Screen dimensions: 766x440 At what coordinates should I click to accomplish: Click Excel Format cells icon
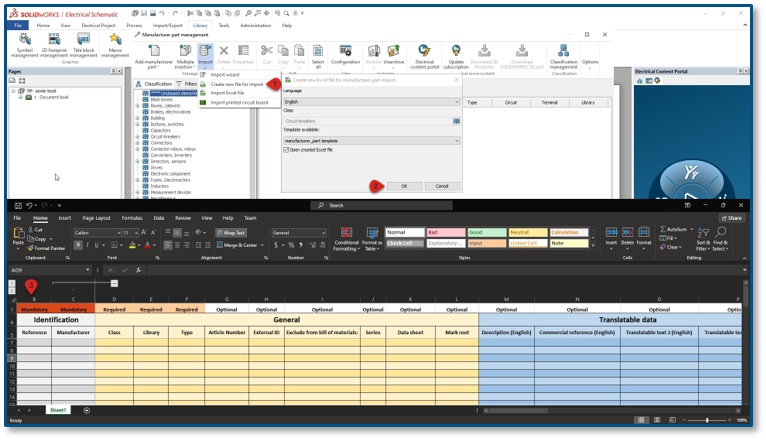pyautogui.click(x=644, y=238)
